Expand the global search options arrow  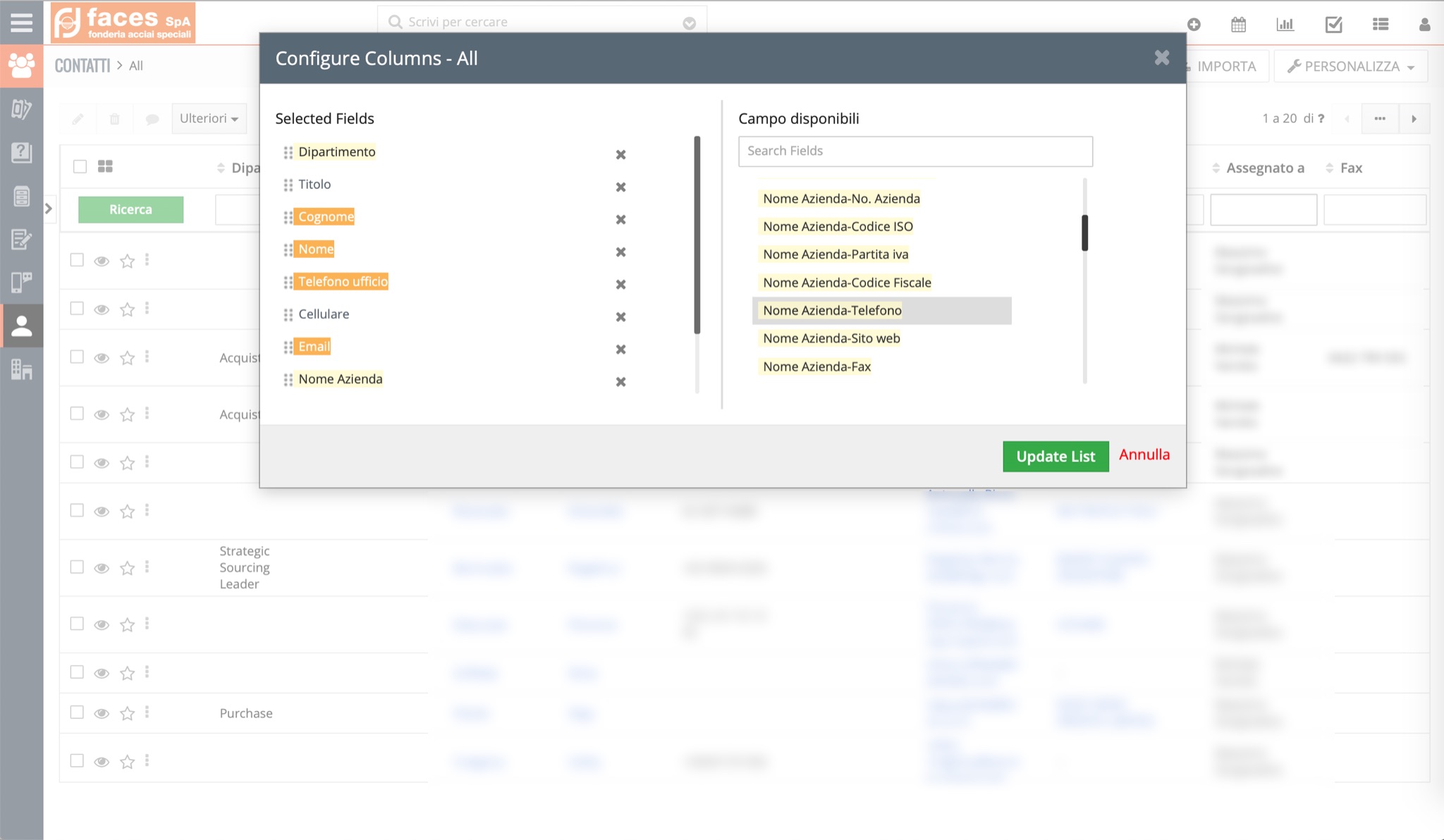[x=690, y=23]
